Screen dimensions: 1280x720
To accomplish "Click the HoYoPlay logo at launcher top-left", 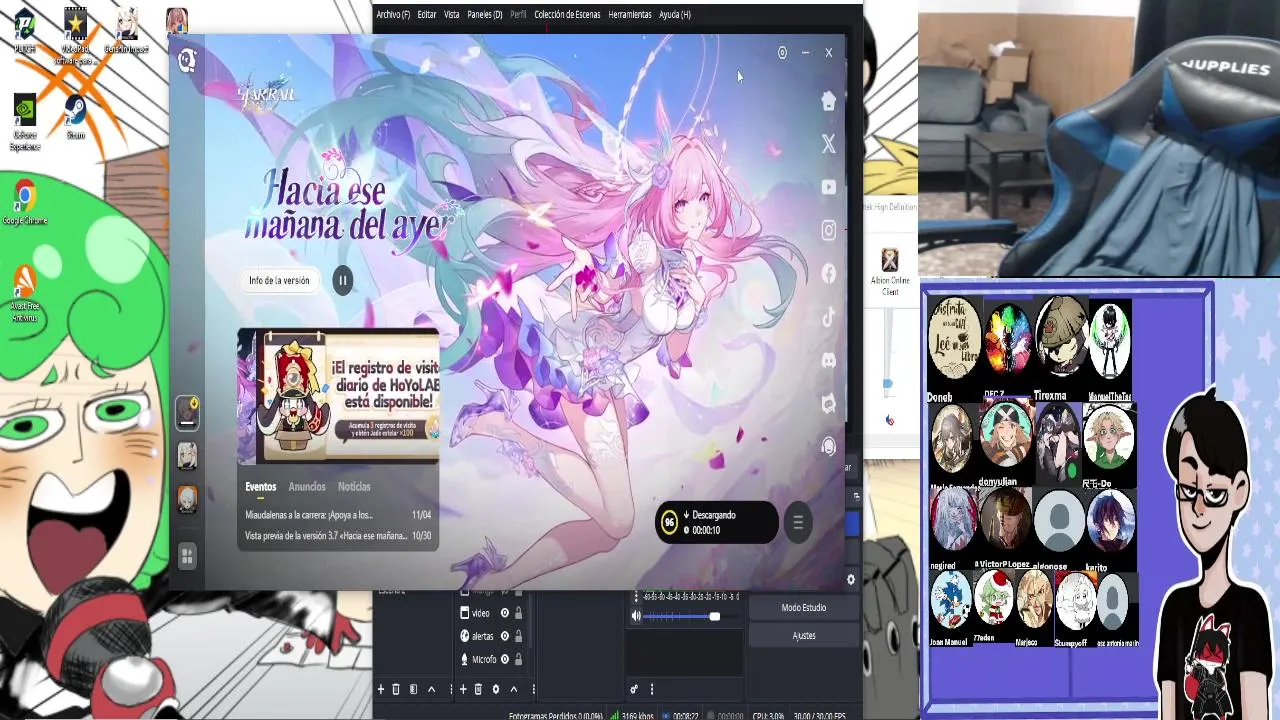I will [x=186, y=61].
